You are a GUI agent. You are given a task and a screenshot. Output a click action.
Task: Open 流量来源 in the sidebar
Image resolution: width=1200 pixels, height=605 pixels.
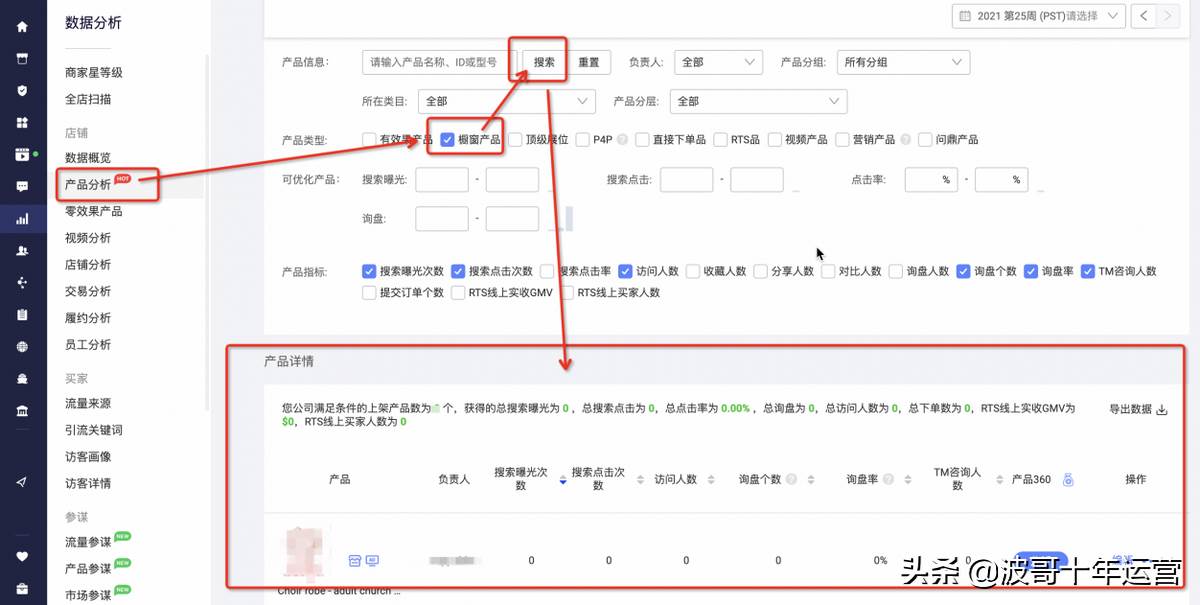click(x=88, y=404)
